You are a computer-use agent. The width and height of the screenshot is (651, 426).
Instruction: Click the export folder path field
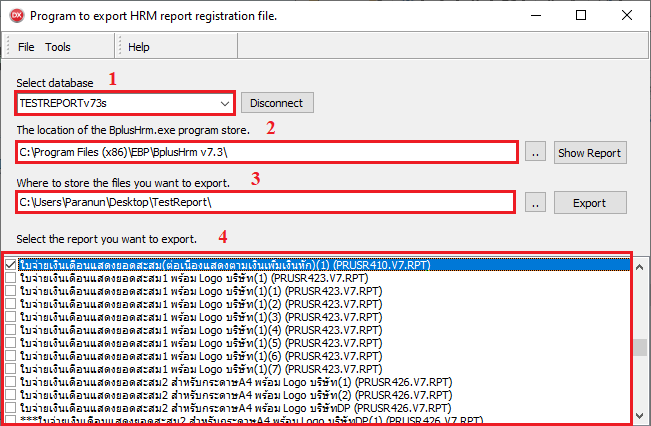[x=267, y=203]
